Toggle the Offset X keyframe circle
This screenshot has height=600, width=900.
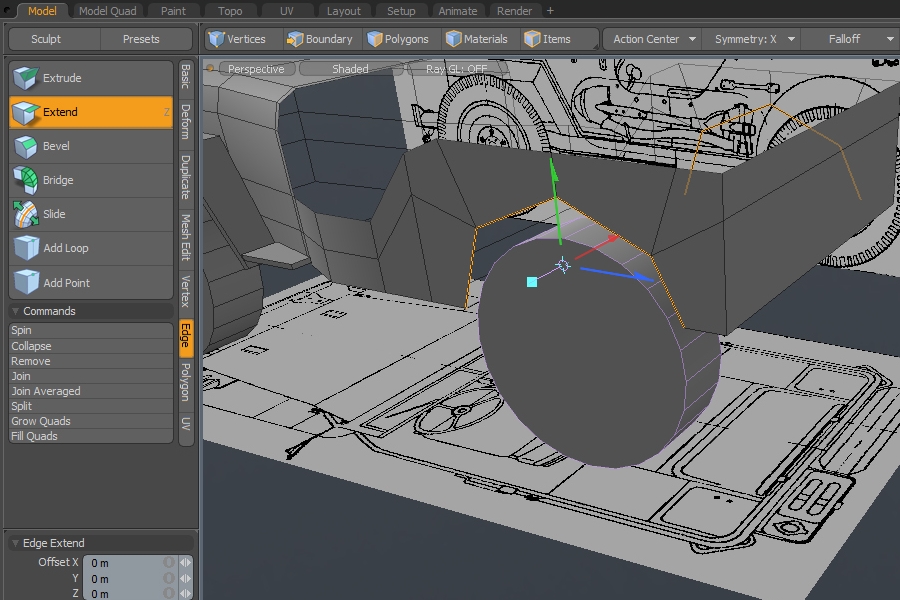(x=169, y=562)
